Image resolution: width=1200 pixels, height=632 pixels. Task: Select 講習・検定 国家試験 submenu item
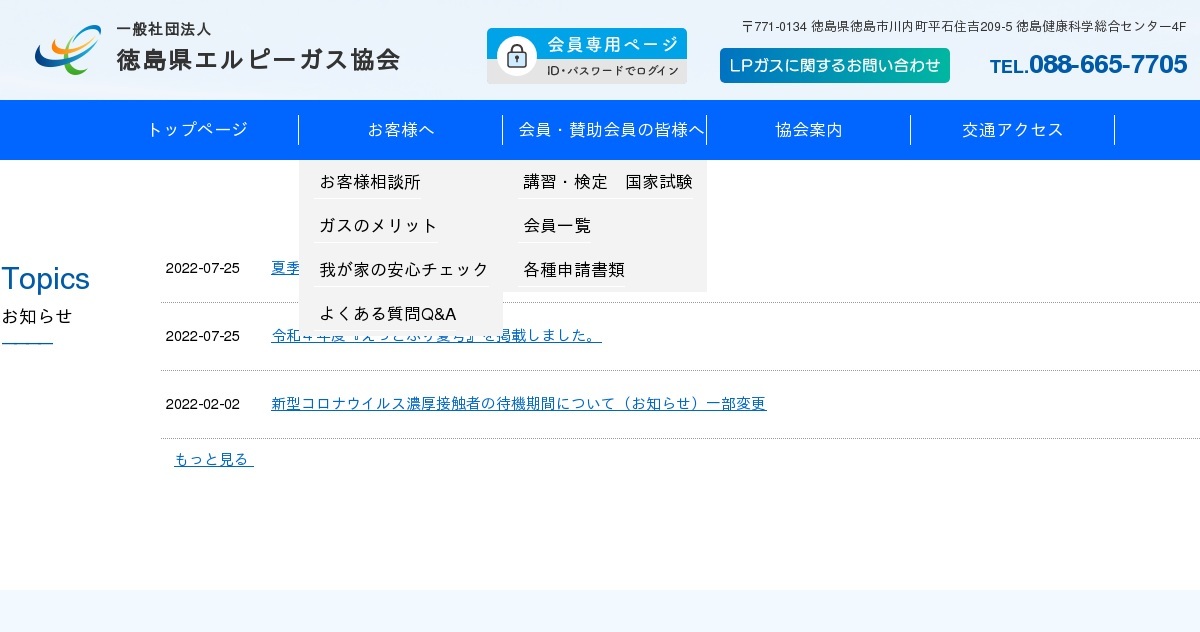tap(607, 182)
